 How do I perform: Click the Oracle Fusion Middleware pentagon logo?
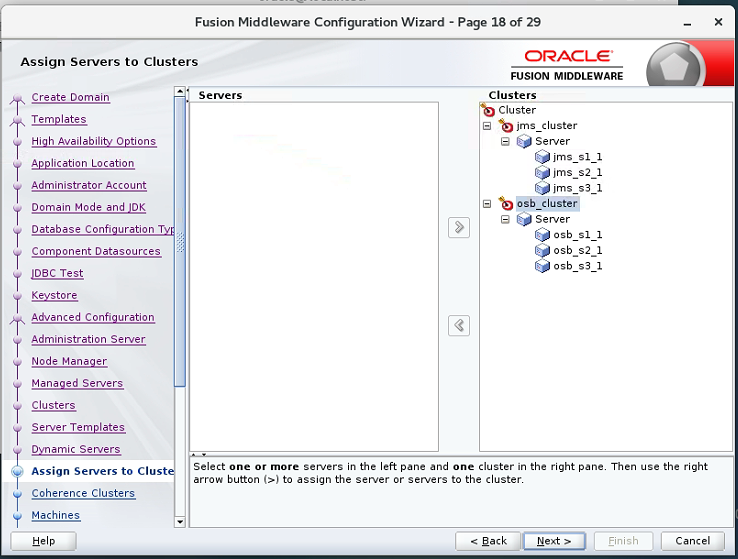(674, 67)
